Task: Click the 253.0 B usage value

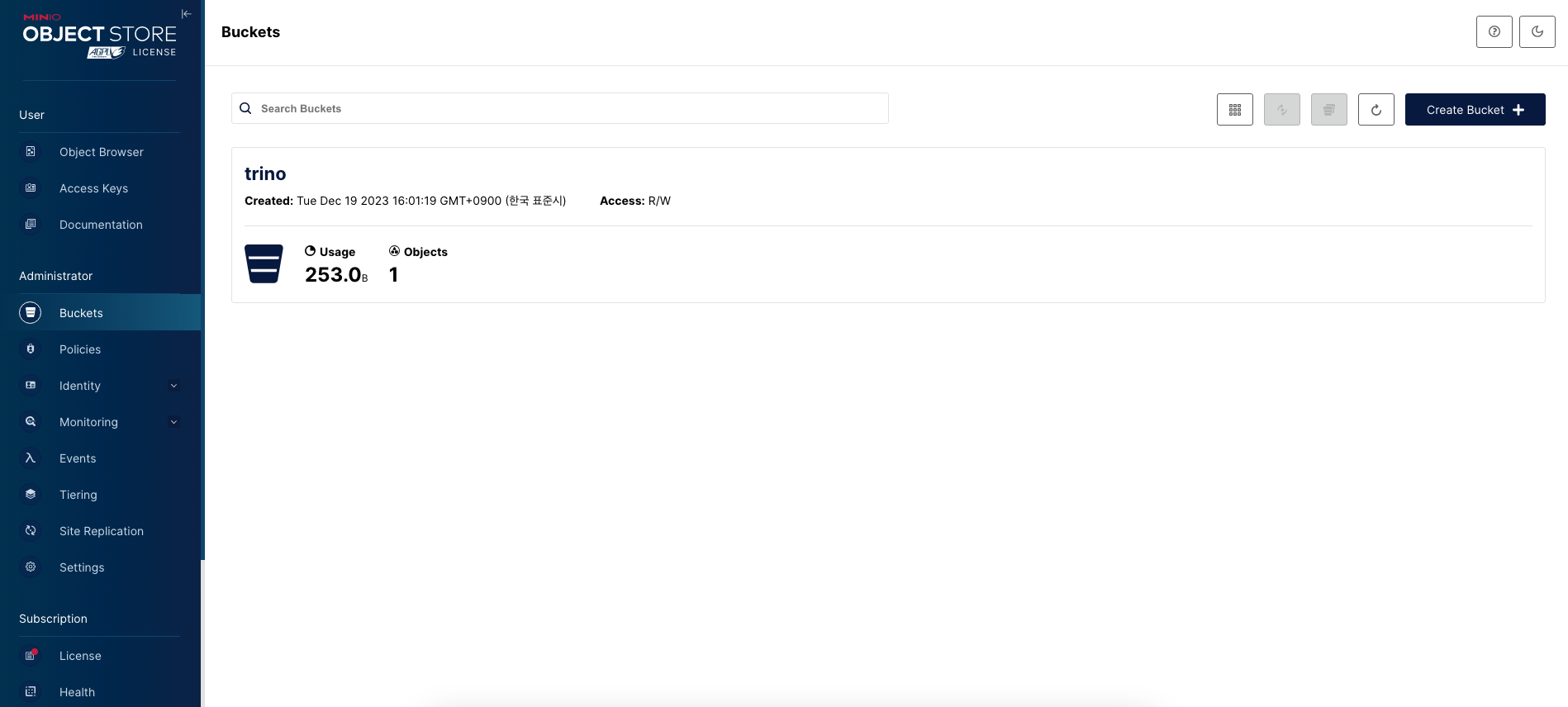Action: (x=336, y=274)
